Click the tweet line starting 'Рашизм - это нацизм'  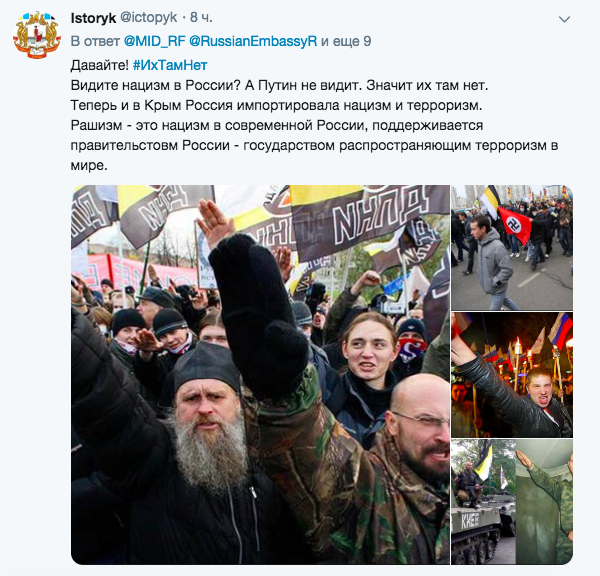click(277, 125)
